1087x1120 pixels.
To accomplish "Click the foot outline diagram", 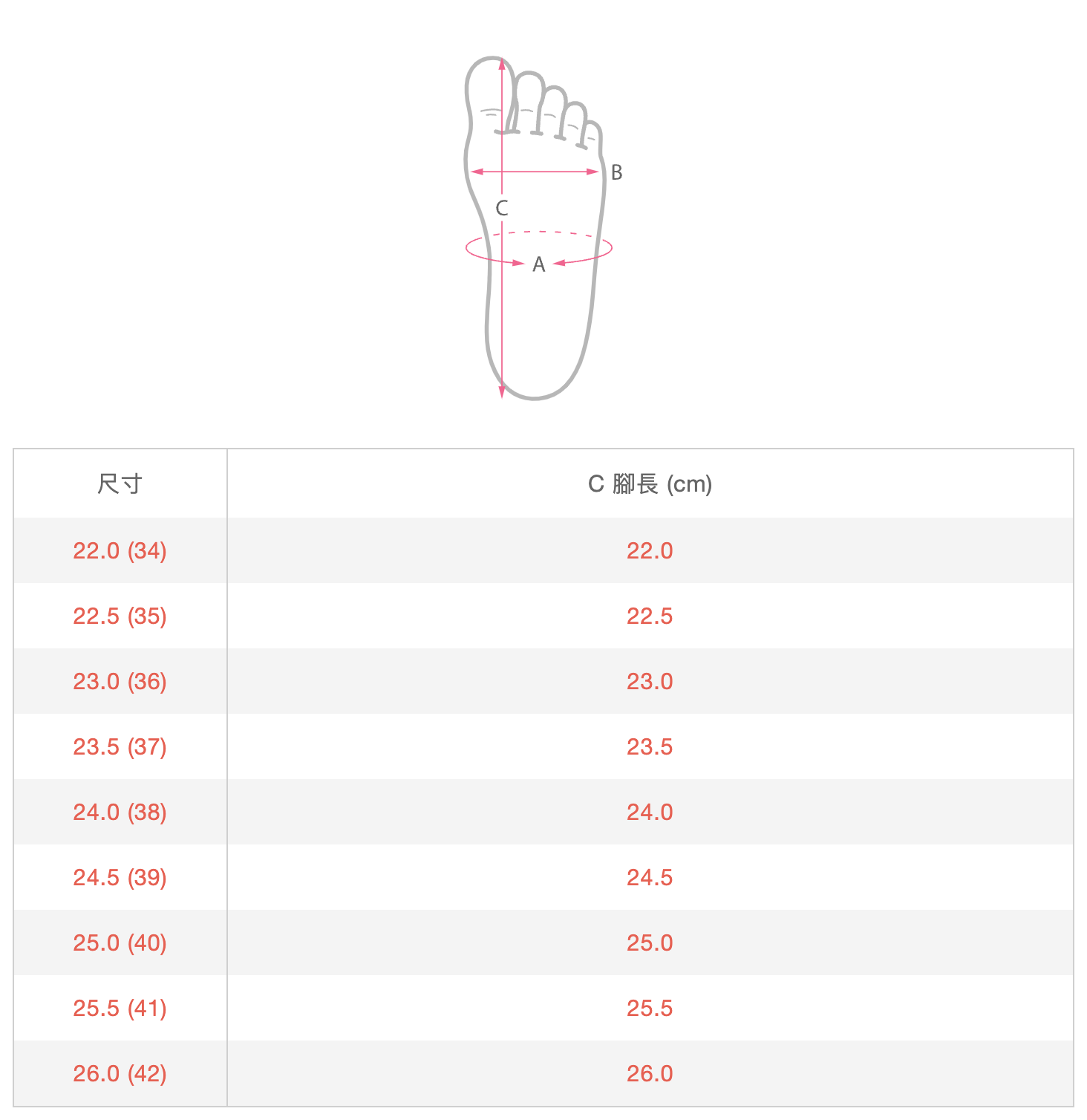I will (x=539, y=228).
